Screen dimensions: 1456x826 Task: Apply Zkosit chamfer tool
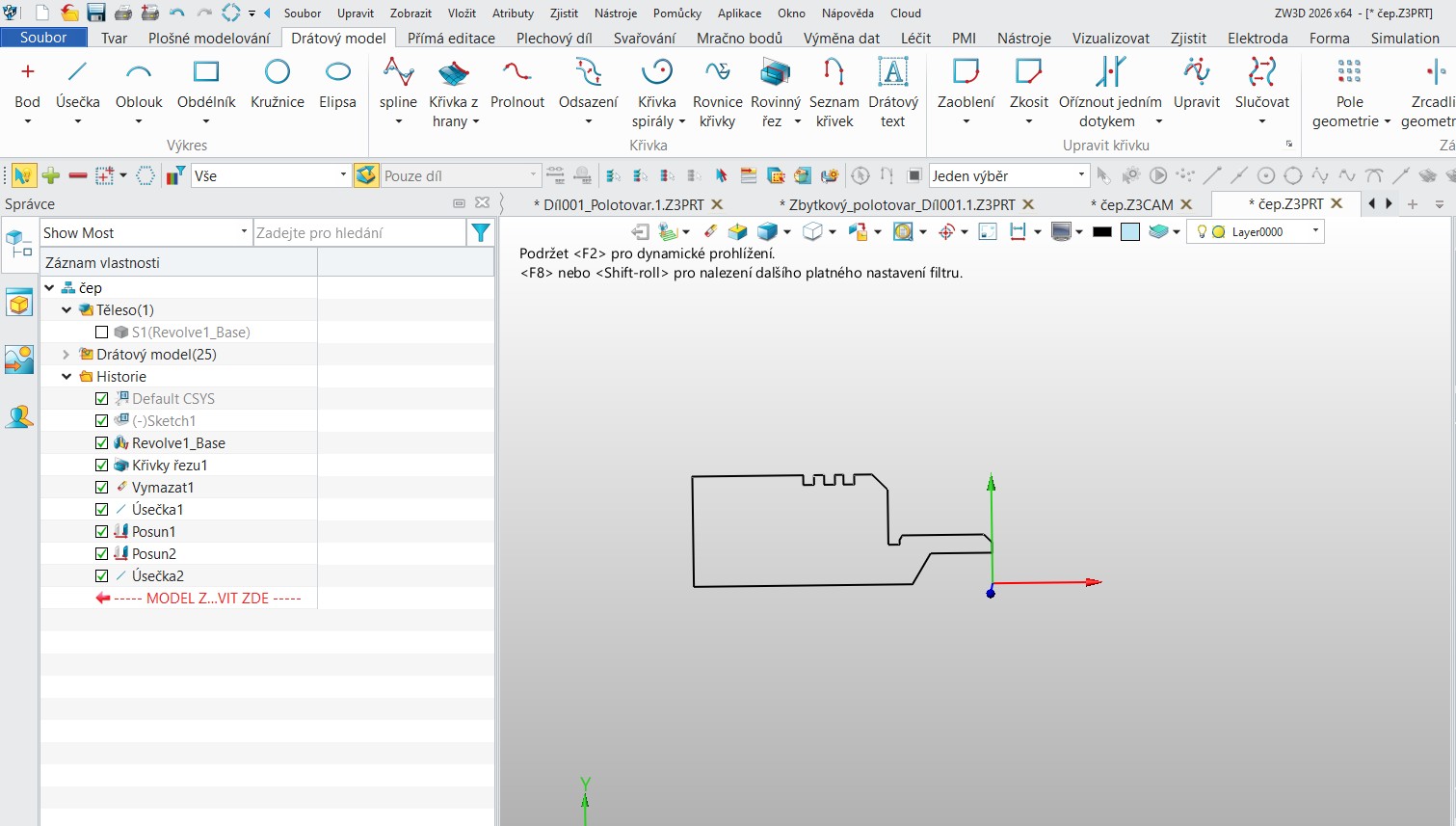(x=1028, y=85)
